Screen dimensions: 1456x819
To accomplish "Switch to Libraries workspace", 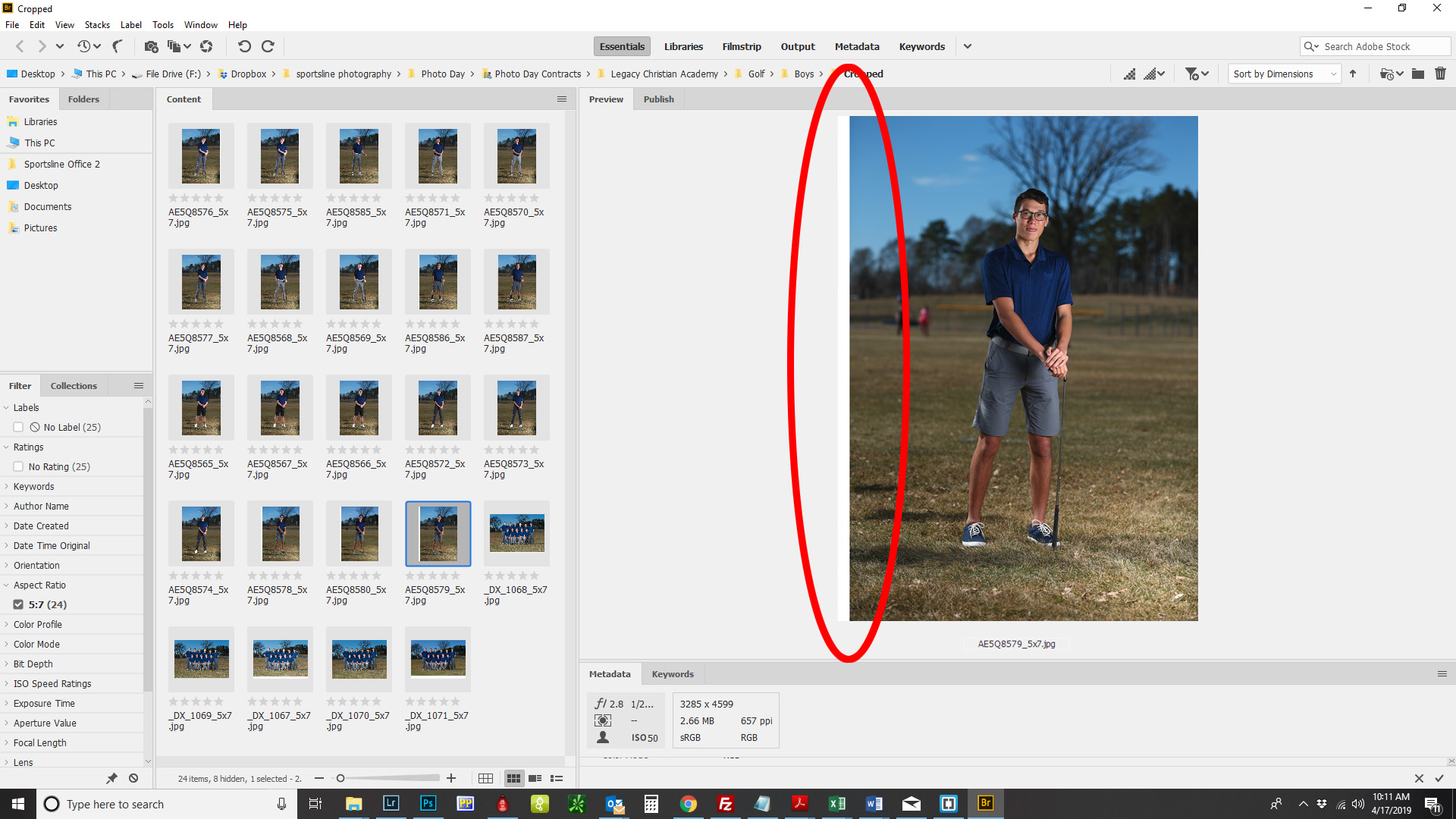I will (x=683, y=46).
